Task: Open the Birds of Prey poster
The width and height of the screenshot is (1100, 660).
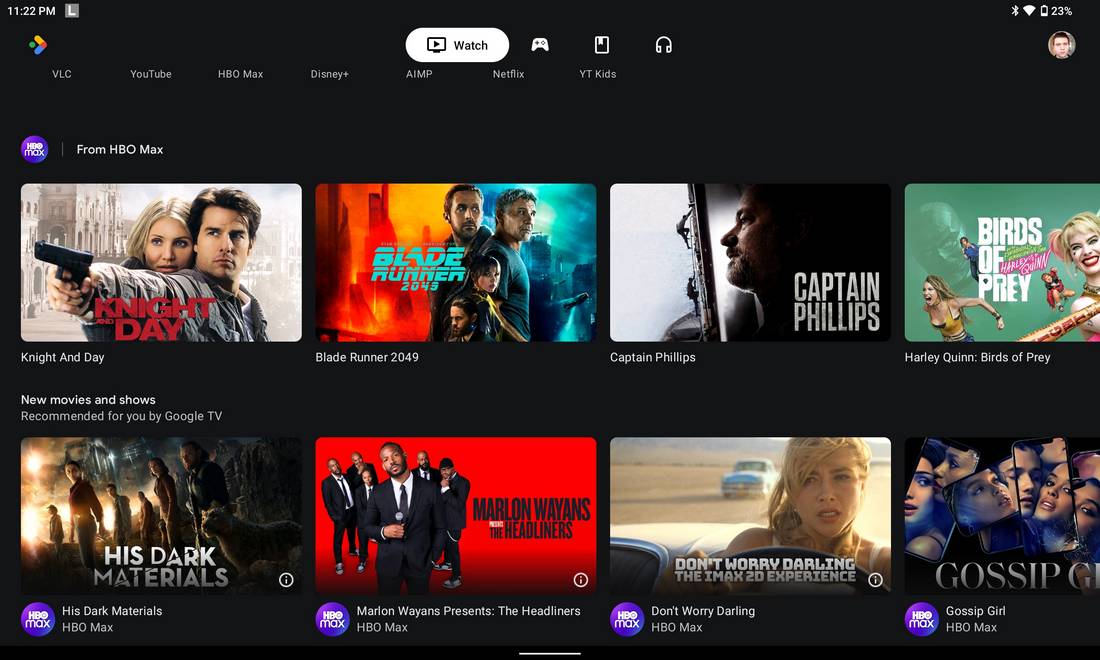Action: (1002, 262)
